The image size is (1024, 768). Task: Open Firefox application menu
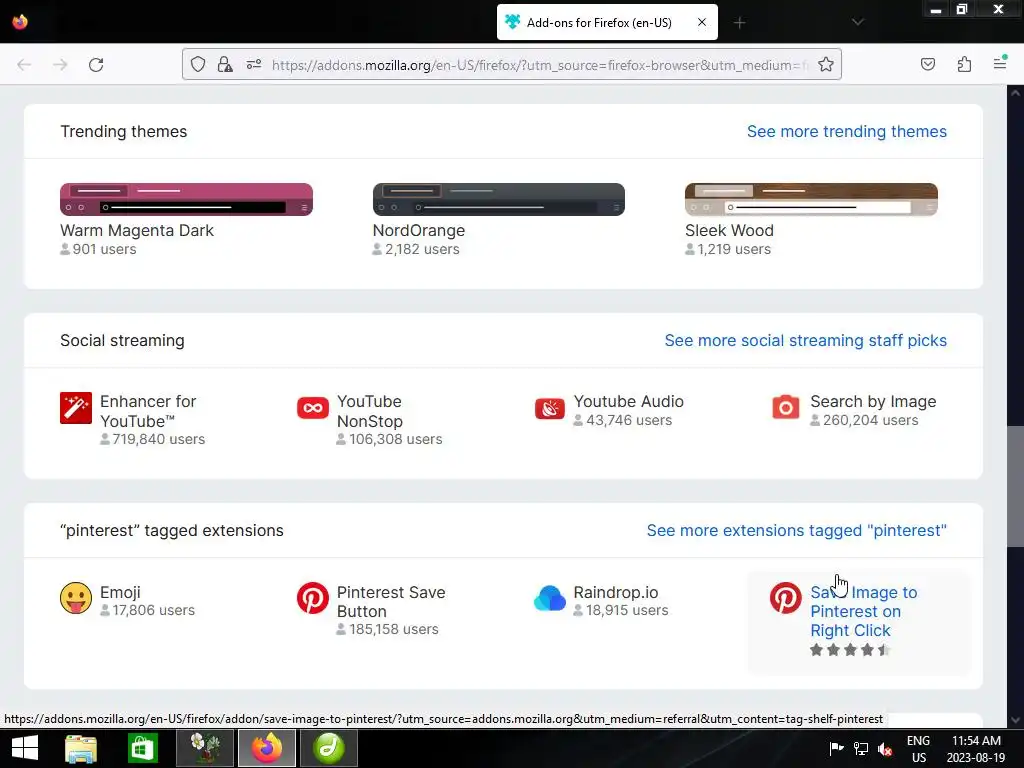click(x=1000, y=63)
